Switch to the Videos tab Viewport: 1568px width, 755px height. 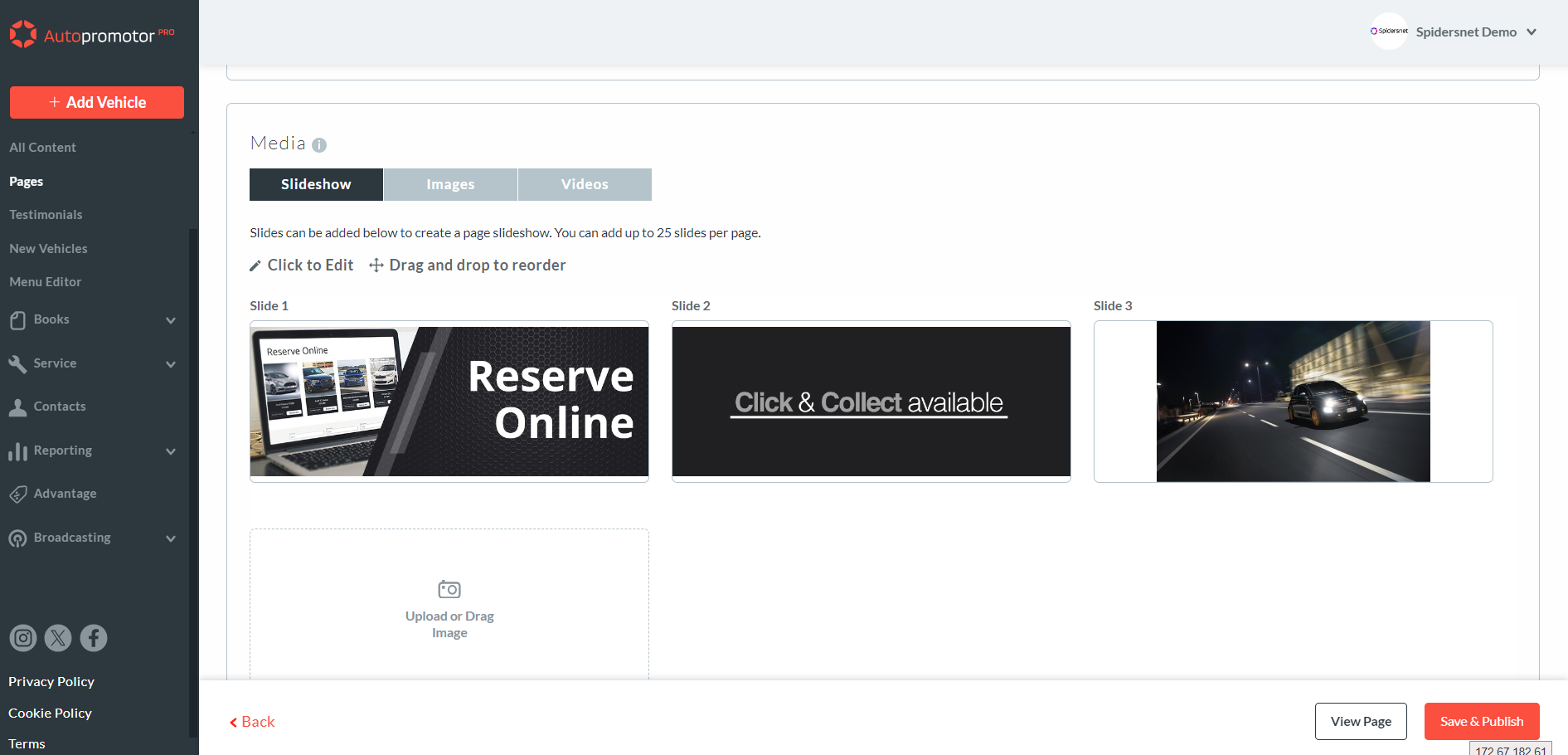coord(585,184)
